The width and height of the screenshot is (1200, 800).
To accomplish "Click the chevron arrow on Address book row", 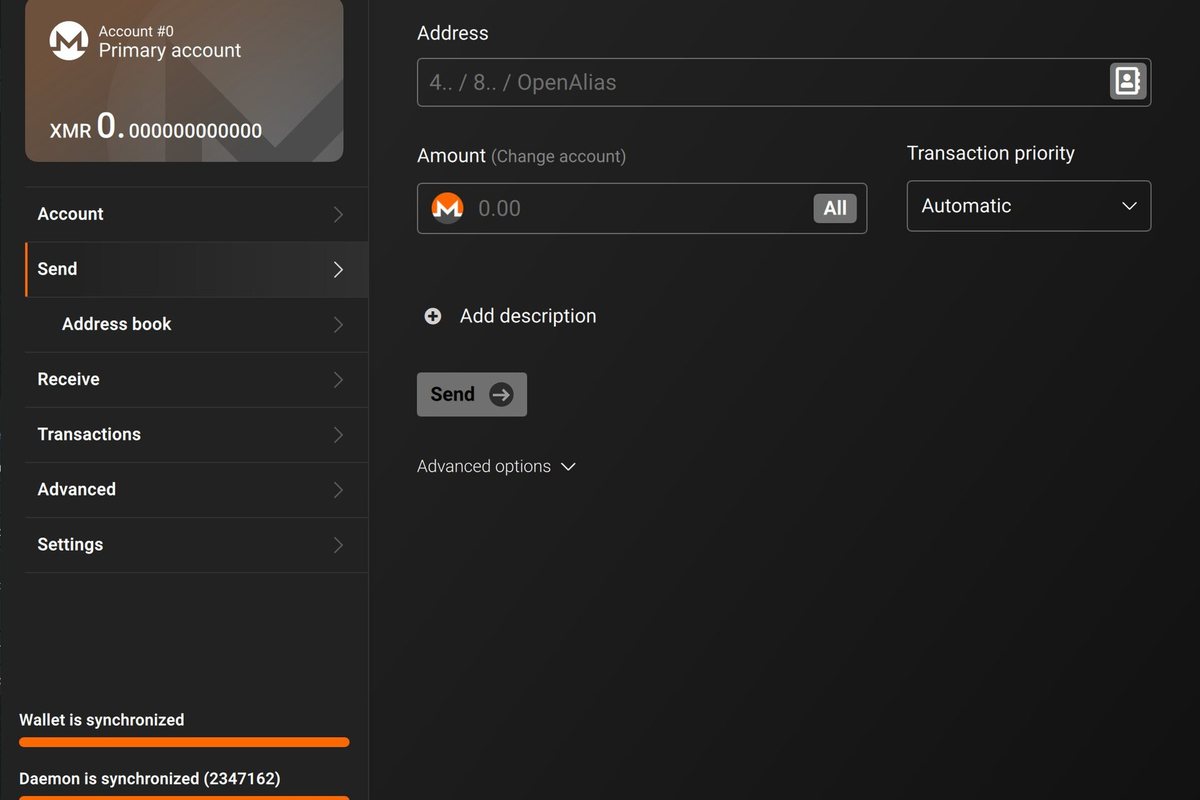I will coord(338,324).
